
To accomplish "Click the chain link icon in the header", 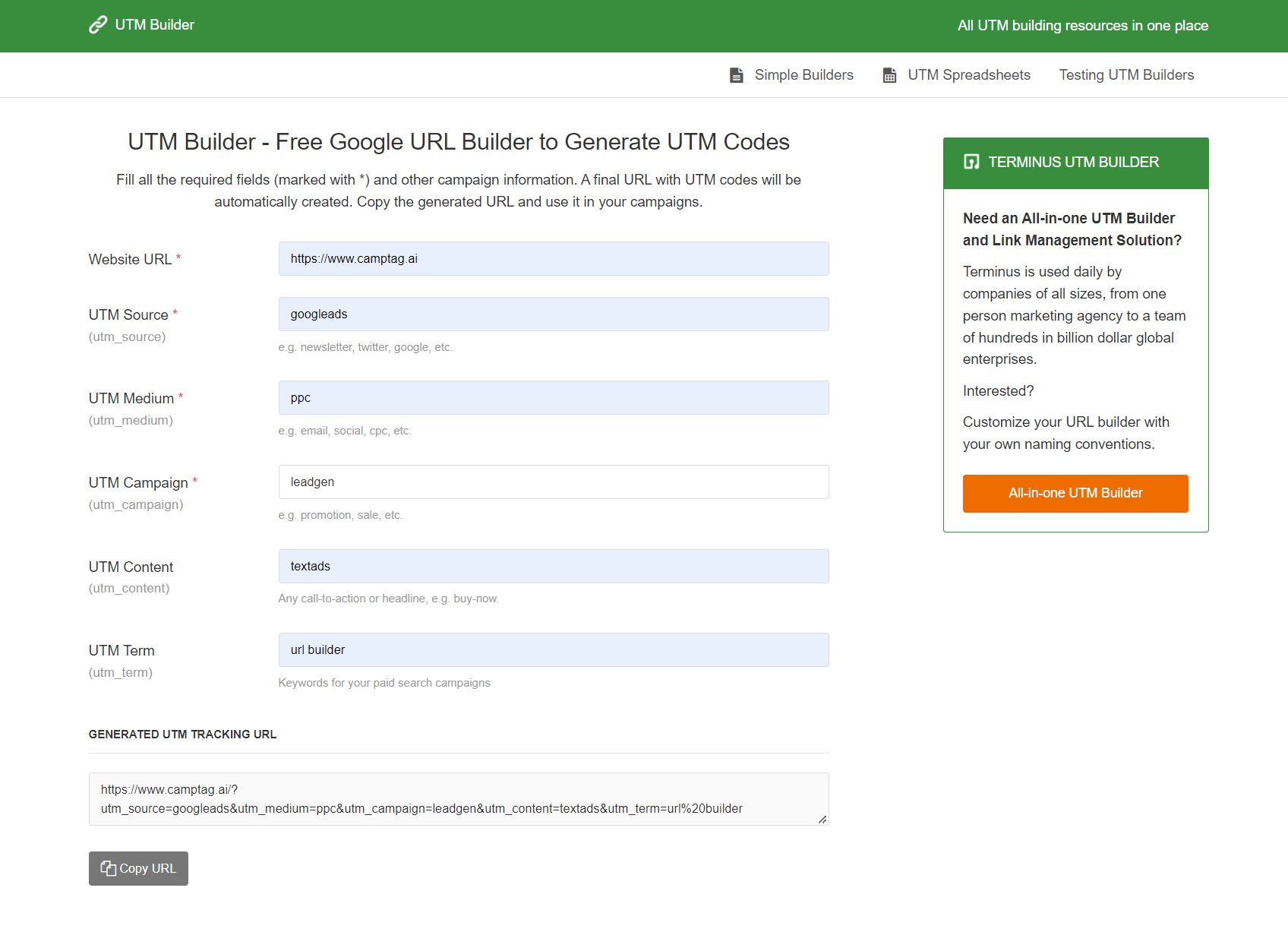I will click(x=96, y=25).
